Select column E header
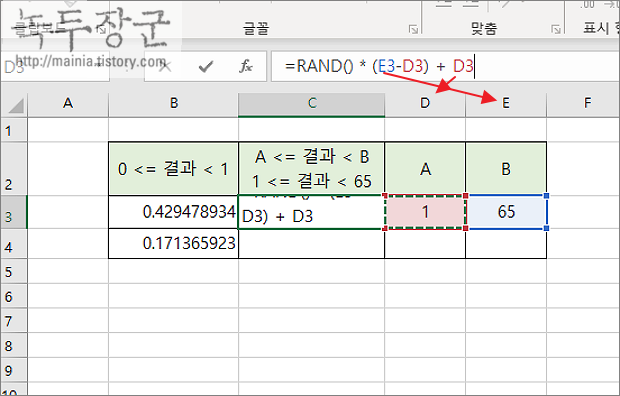 pyautogui.click(x=506, y=104)
